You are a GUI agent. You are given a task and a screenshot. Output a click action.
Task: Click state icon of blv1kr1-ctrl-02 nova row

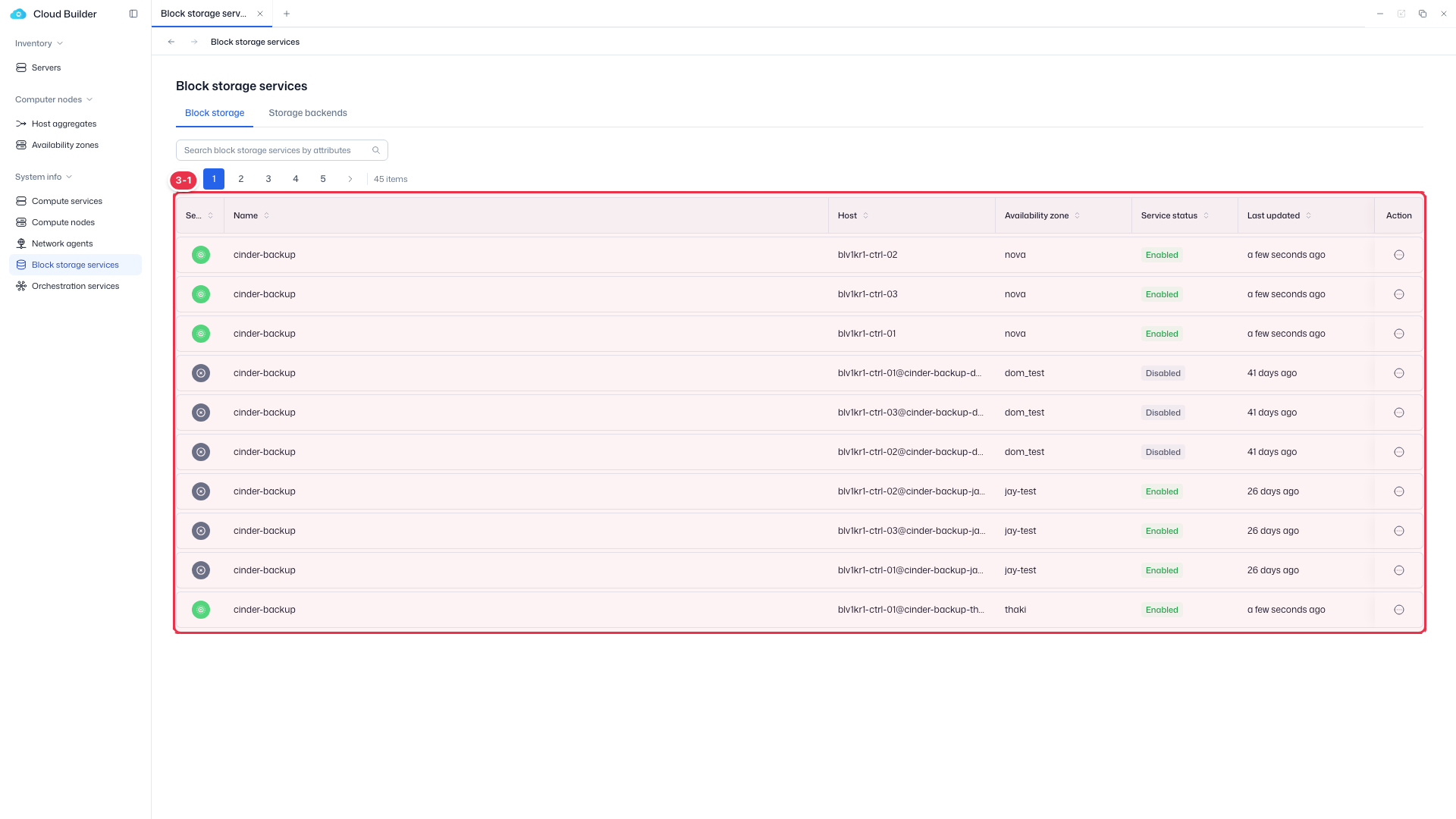(201, 255)
